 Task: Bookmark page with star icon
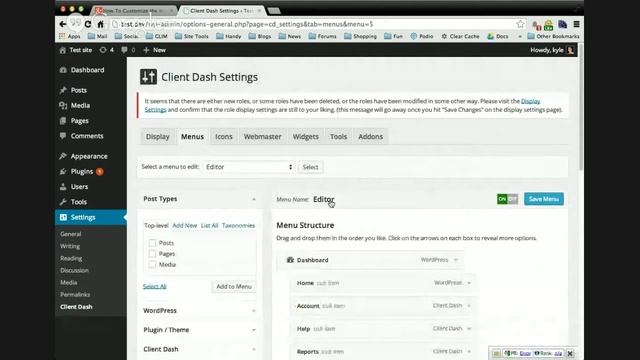pos(520,24)
